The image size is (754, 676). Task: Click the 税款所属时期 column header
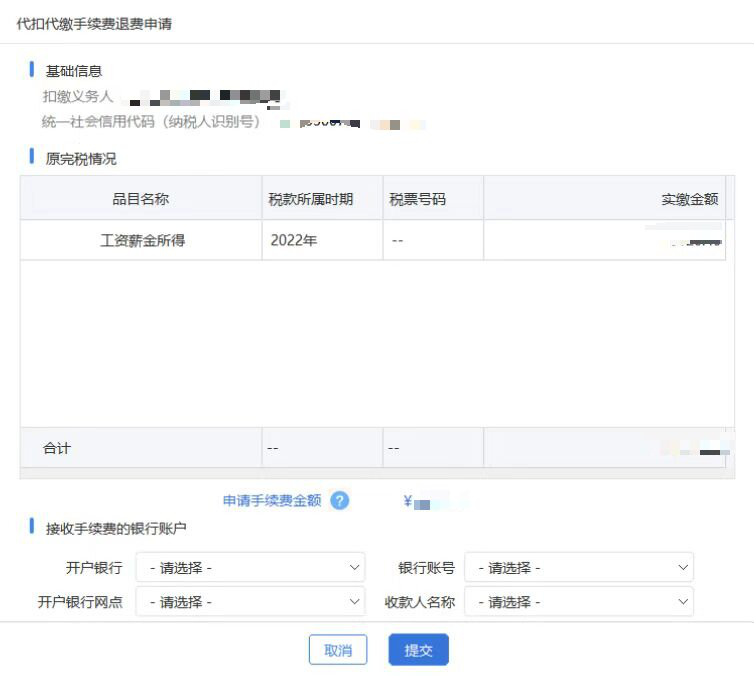[x=322, y=199]
